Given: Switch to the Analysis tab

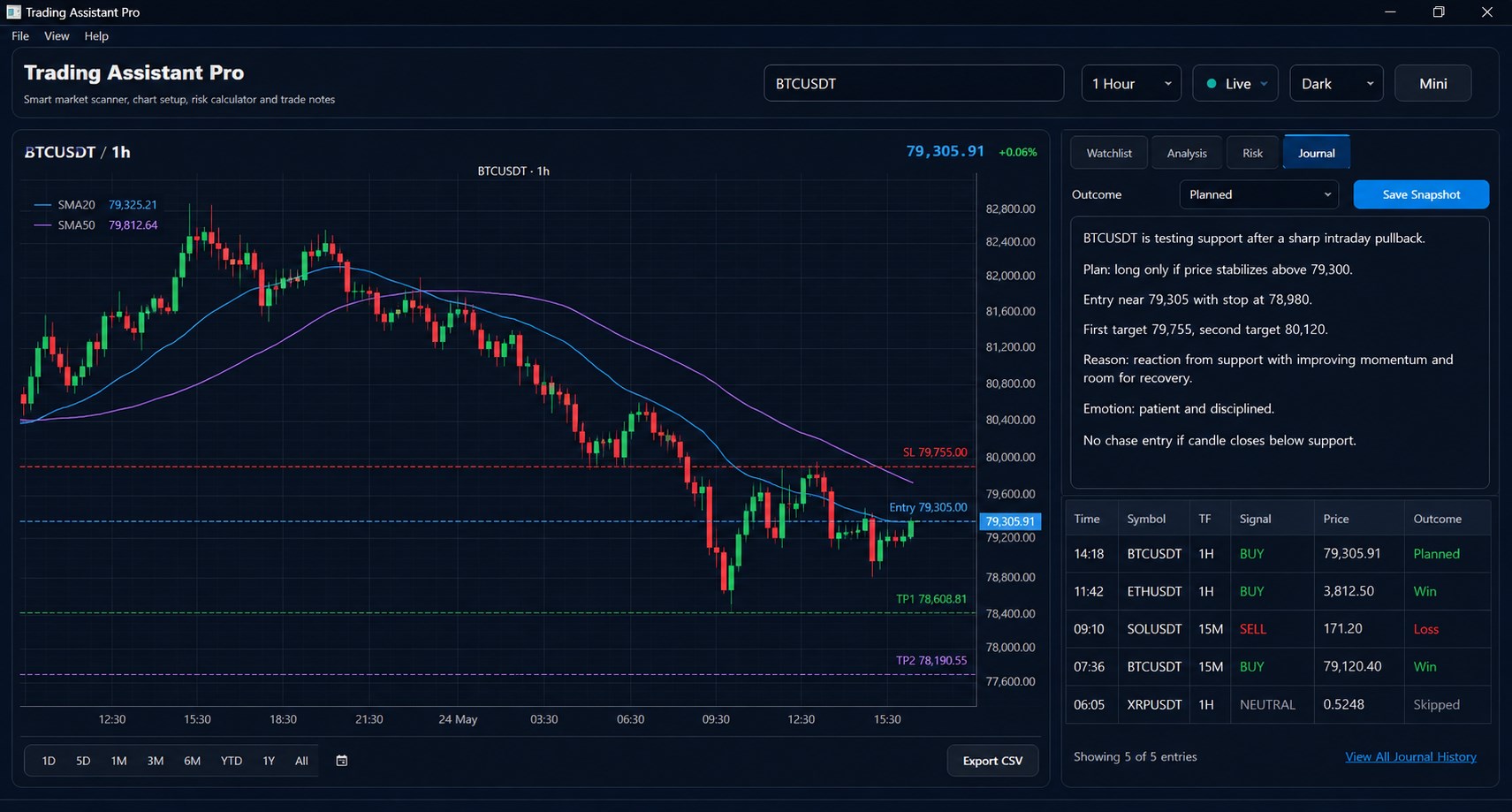Looking at the screenshot, I should 1187,153.
